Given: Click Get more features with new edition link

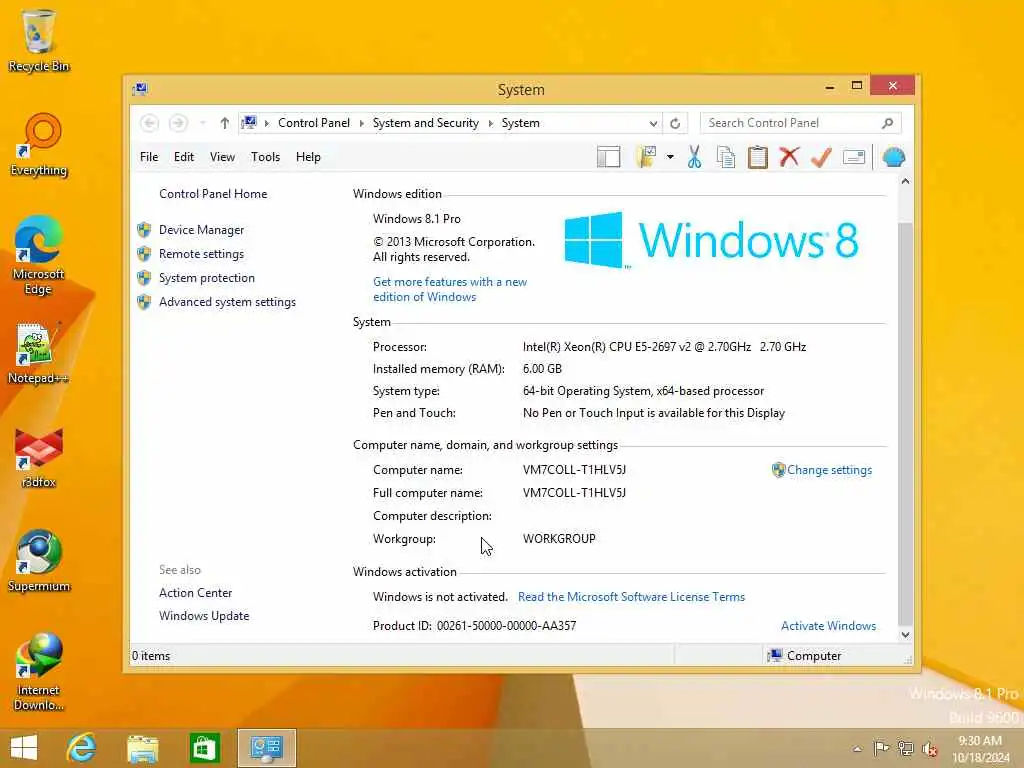Looking at the screenshot, I should pos(450,289).
